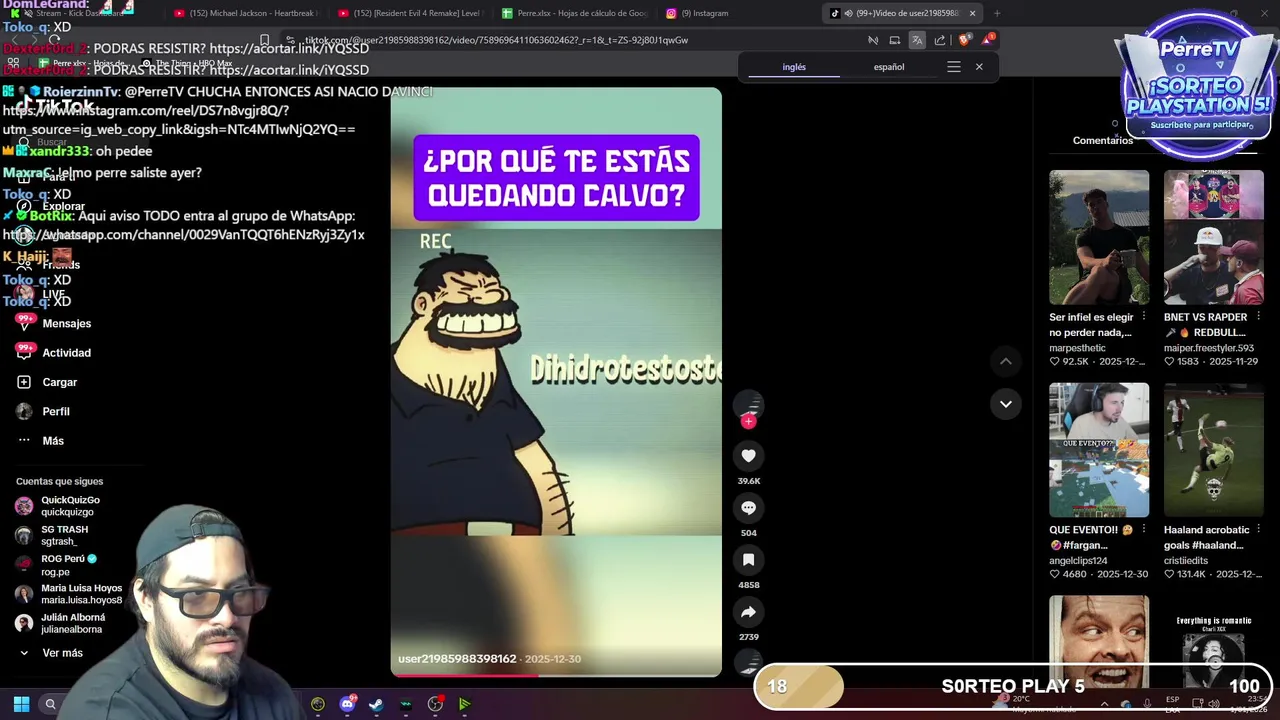Switch to the Perre.xlsx Google Sheets tab
Viewport: 1280px width, 720px height.
pos(575,13)
